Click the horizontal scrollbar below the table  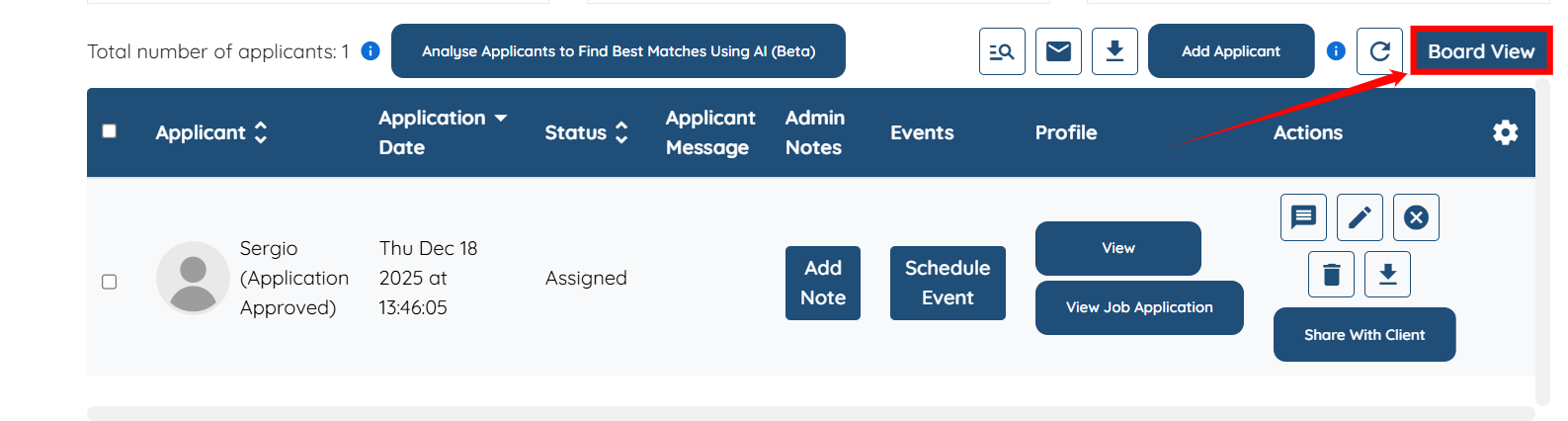[810, 413]
